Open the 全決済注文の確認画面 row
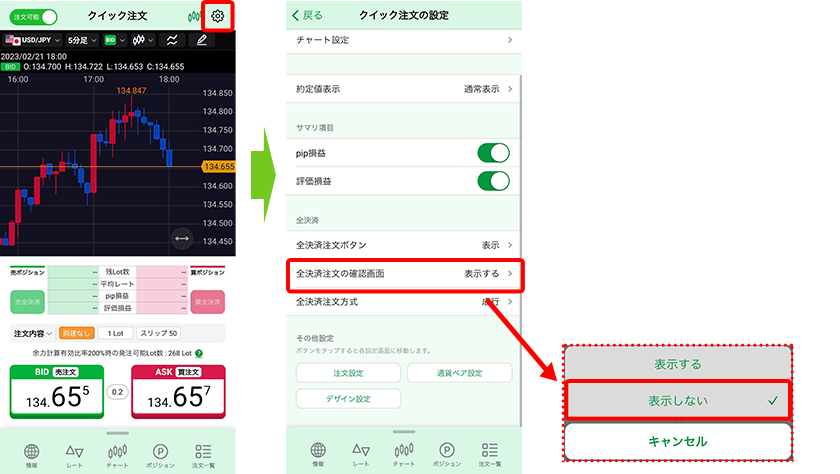 (x=405, y=274)
